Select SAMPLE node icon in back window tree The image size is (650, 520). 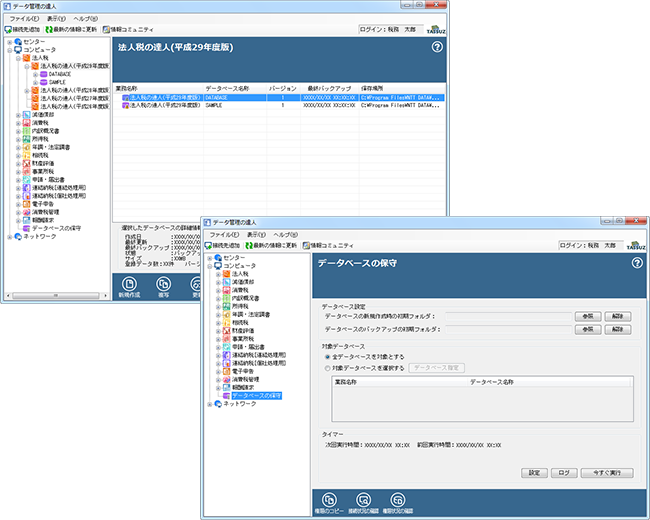44,82
